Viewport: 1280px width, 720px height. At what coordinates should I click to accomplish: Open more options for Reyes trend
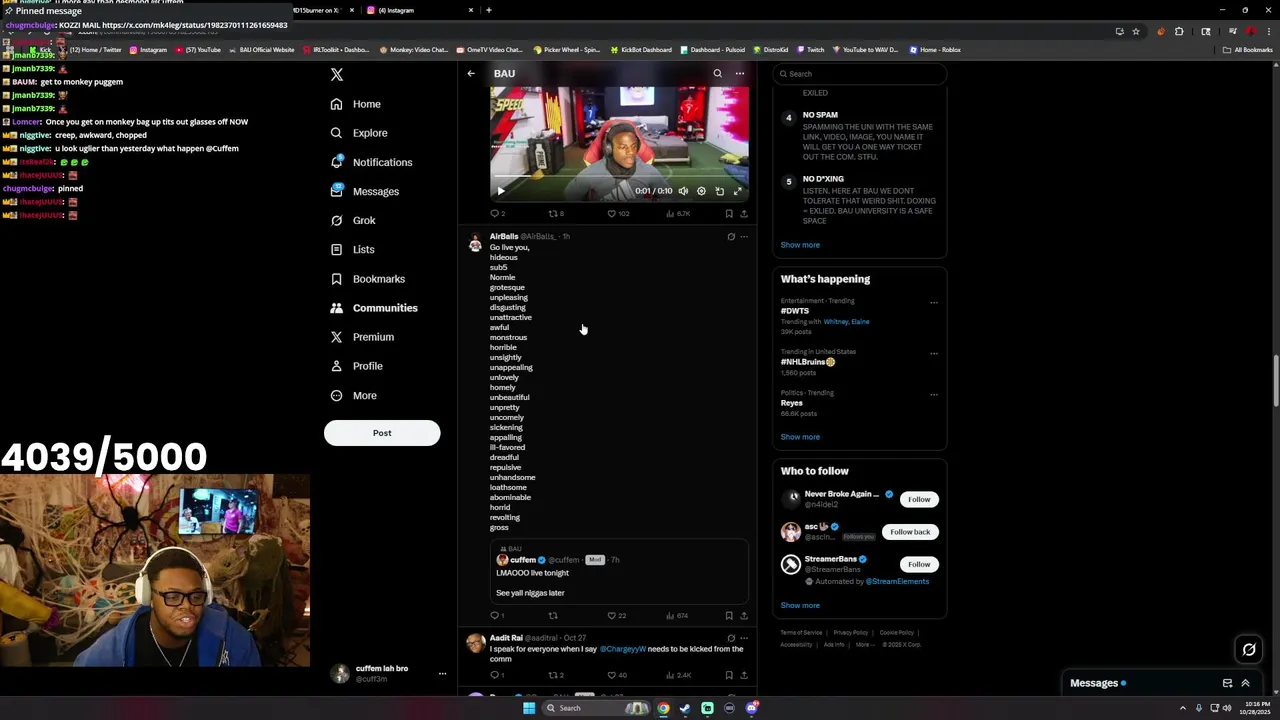934,395
